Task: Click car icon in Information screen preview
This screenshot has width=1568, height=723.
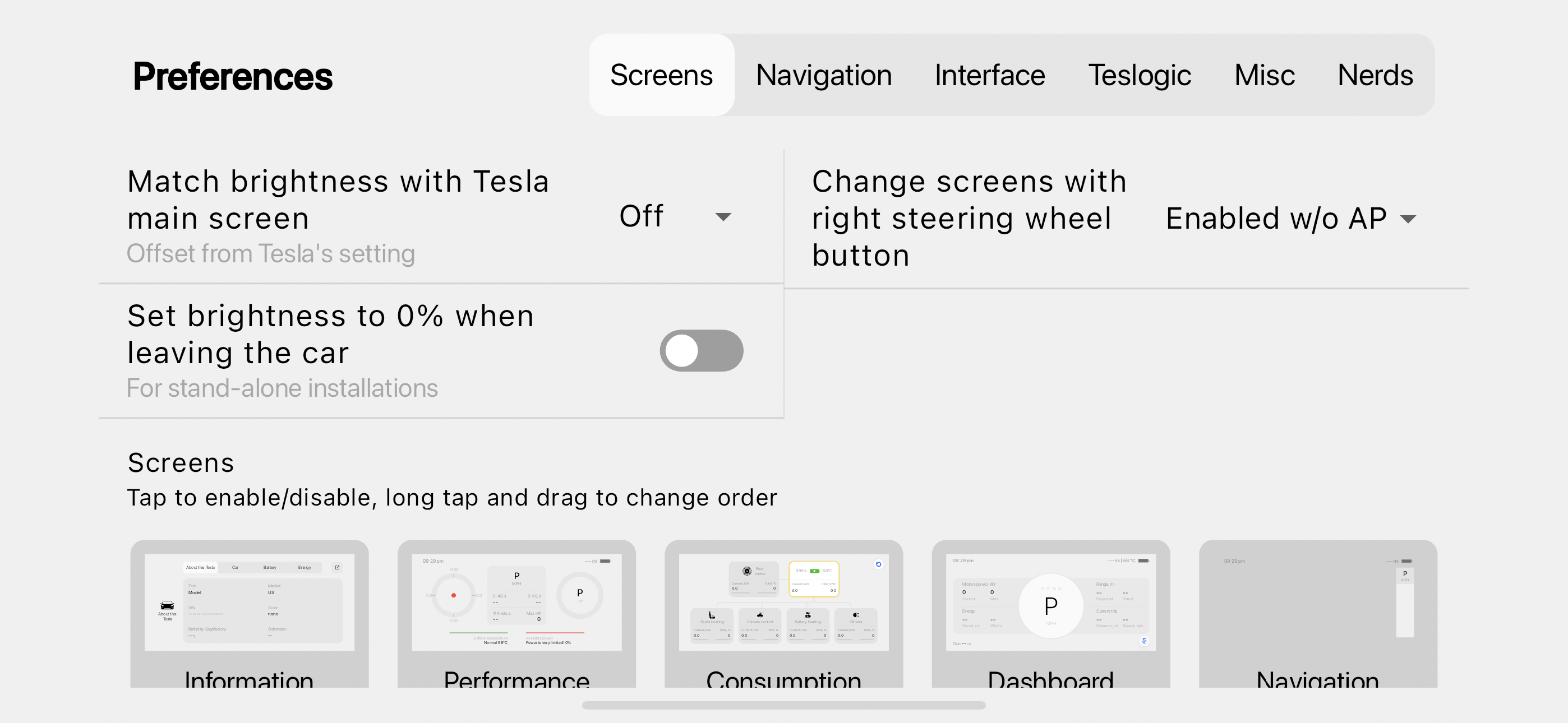Action: (167, 605)
